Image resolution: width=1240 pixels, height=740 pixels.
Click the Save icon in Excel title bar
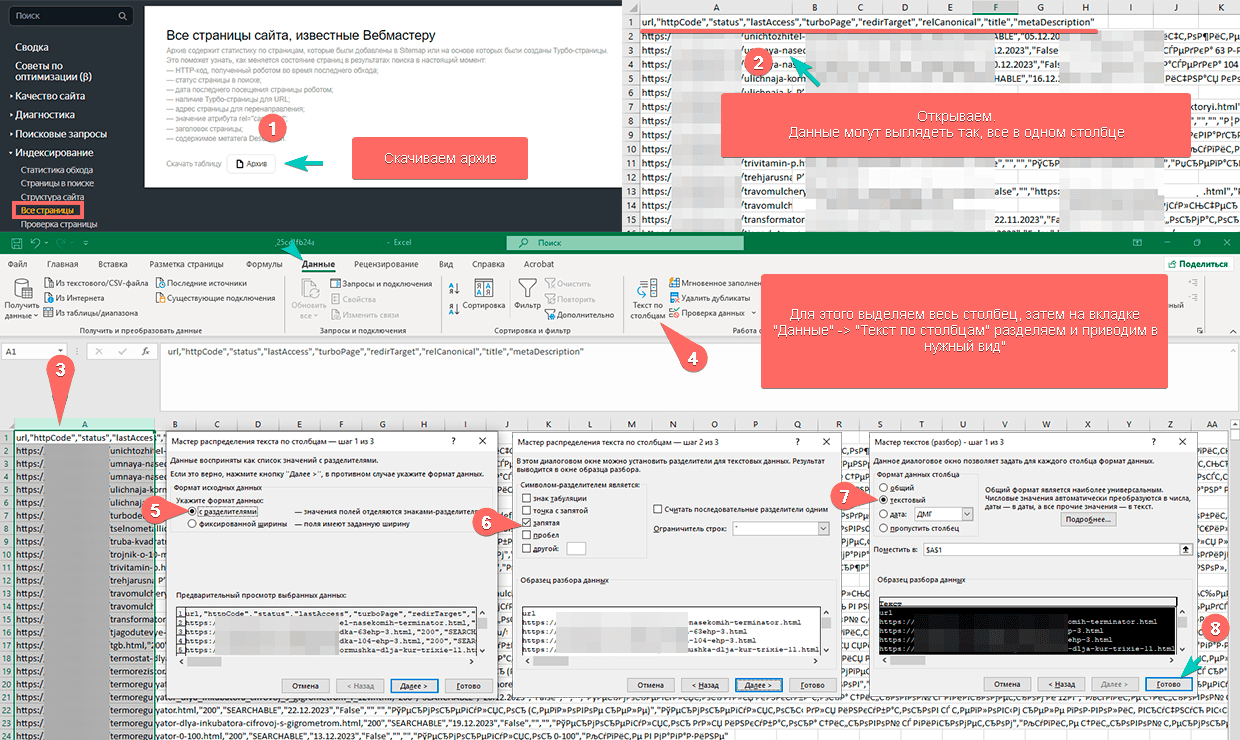pyautogui.click(x=17, y=243)
